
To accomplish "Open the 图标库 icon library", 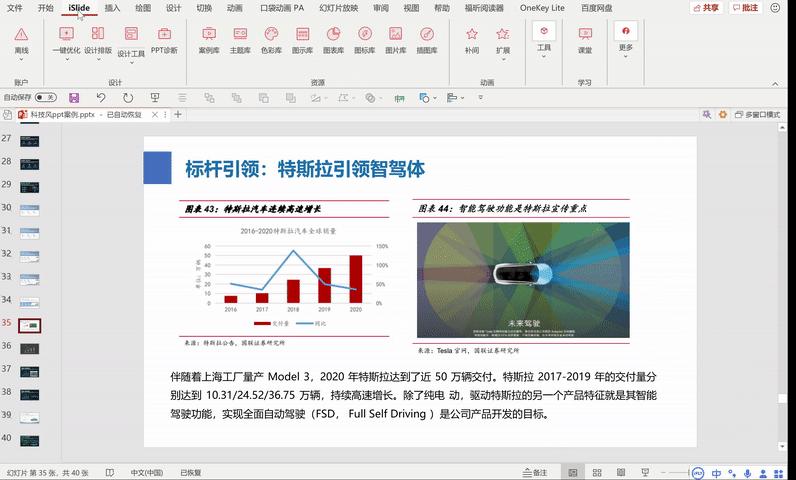I will pyautogui.click(x=364, y=41).
